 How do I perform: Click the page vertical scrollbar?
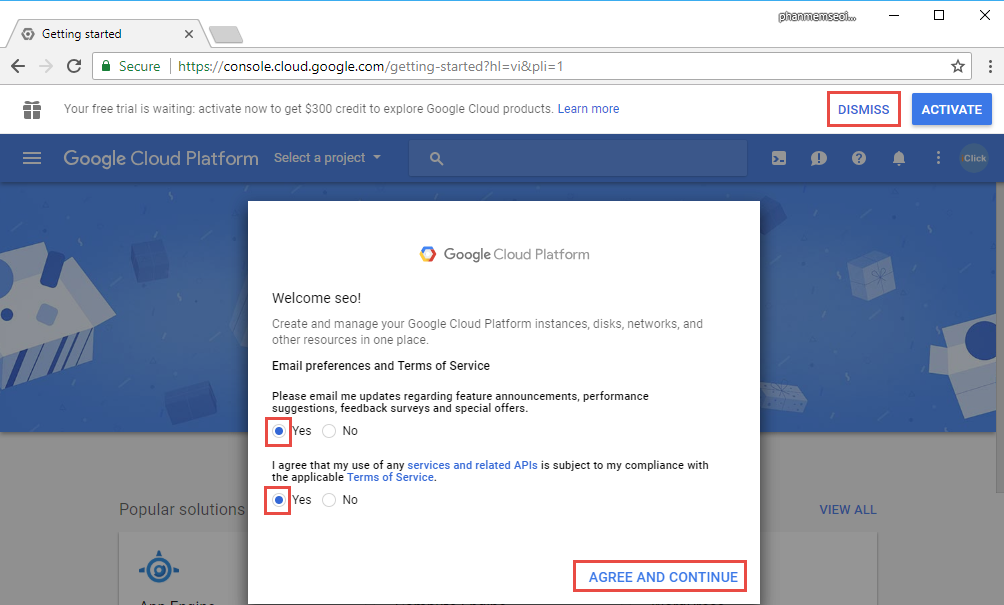point(1000,337)
